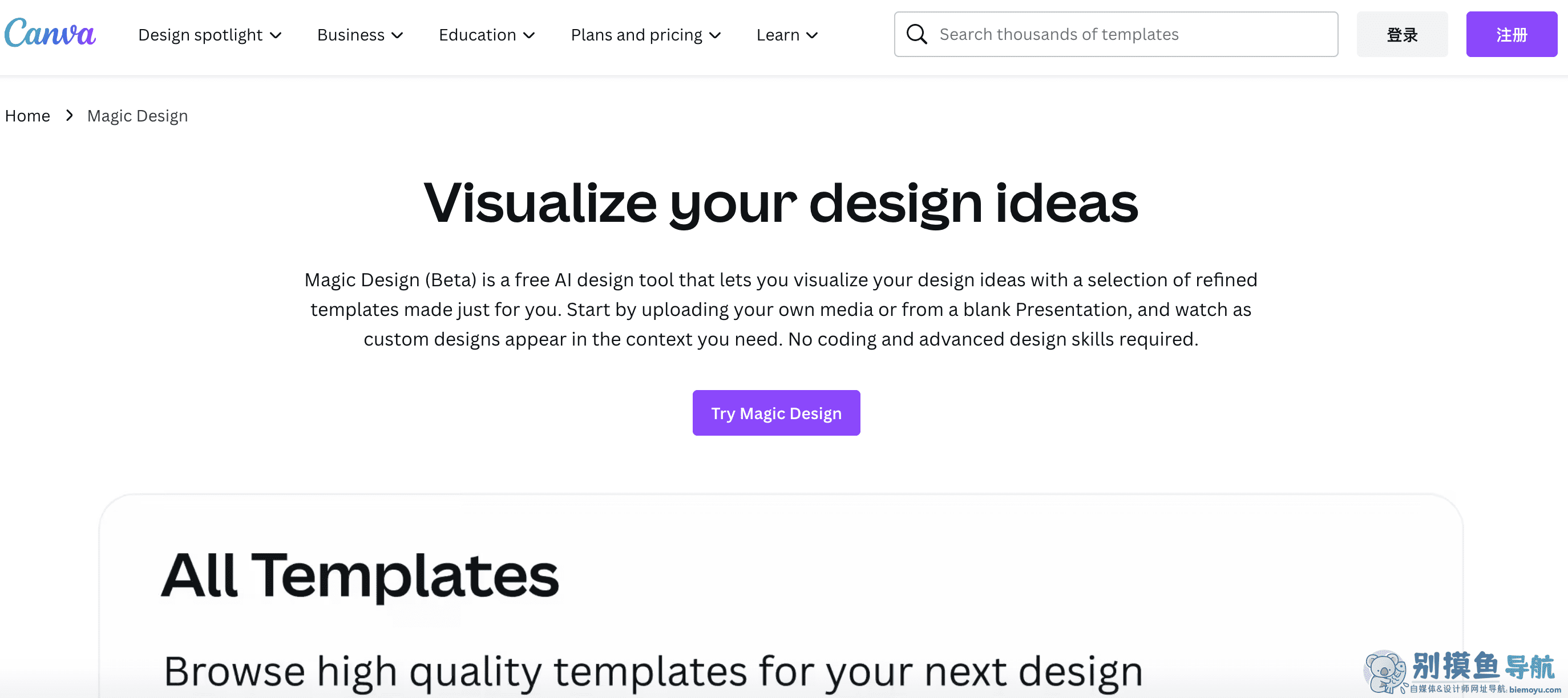Go to Home breadcrumb link
This screenshot has height=698, width=1568.
coord(27,116)
